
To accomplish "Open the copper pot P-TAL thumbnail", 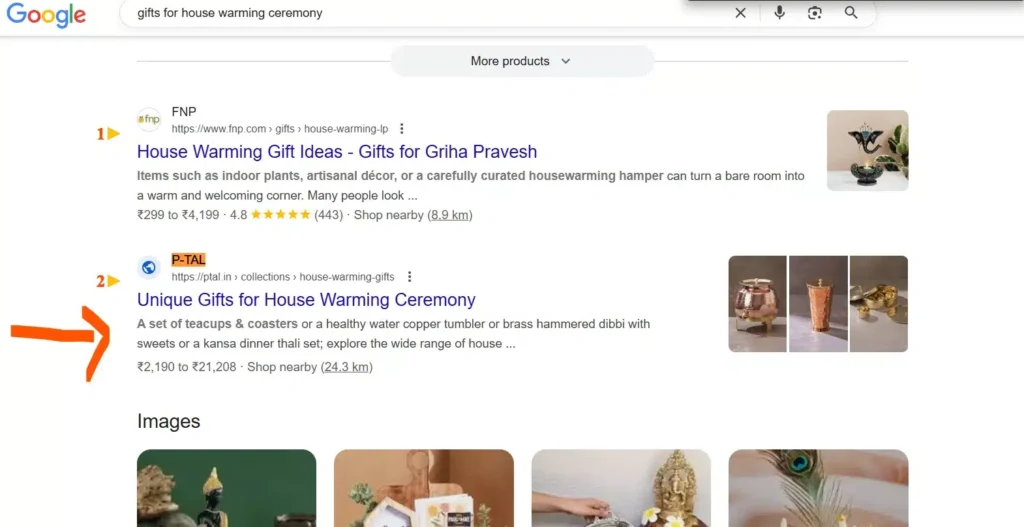I will click(758, 304).
